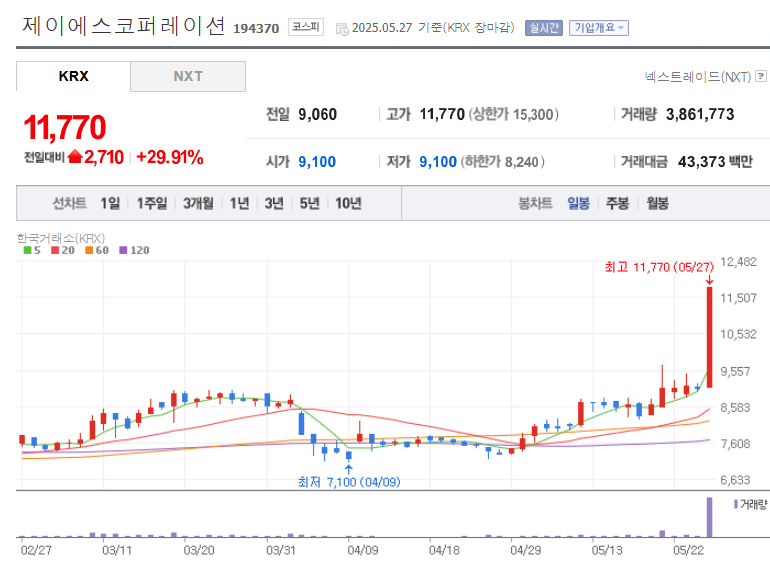Switch candlestick chart to 월봉
This screenshot has width=770, height=579.
657,203
